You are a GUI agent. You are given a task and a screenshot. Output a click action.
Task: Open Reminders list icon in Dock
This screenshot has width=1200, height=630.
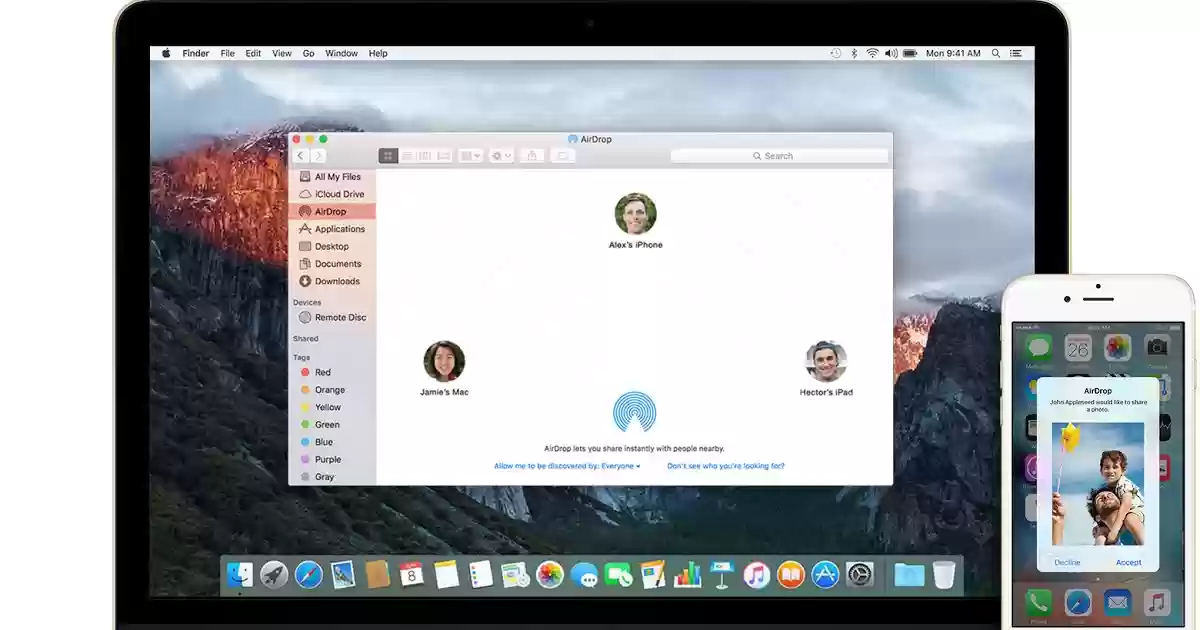click(481, 575)
